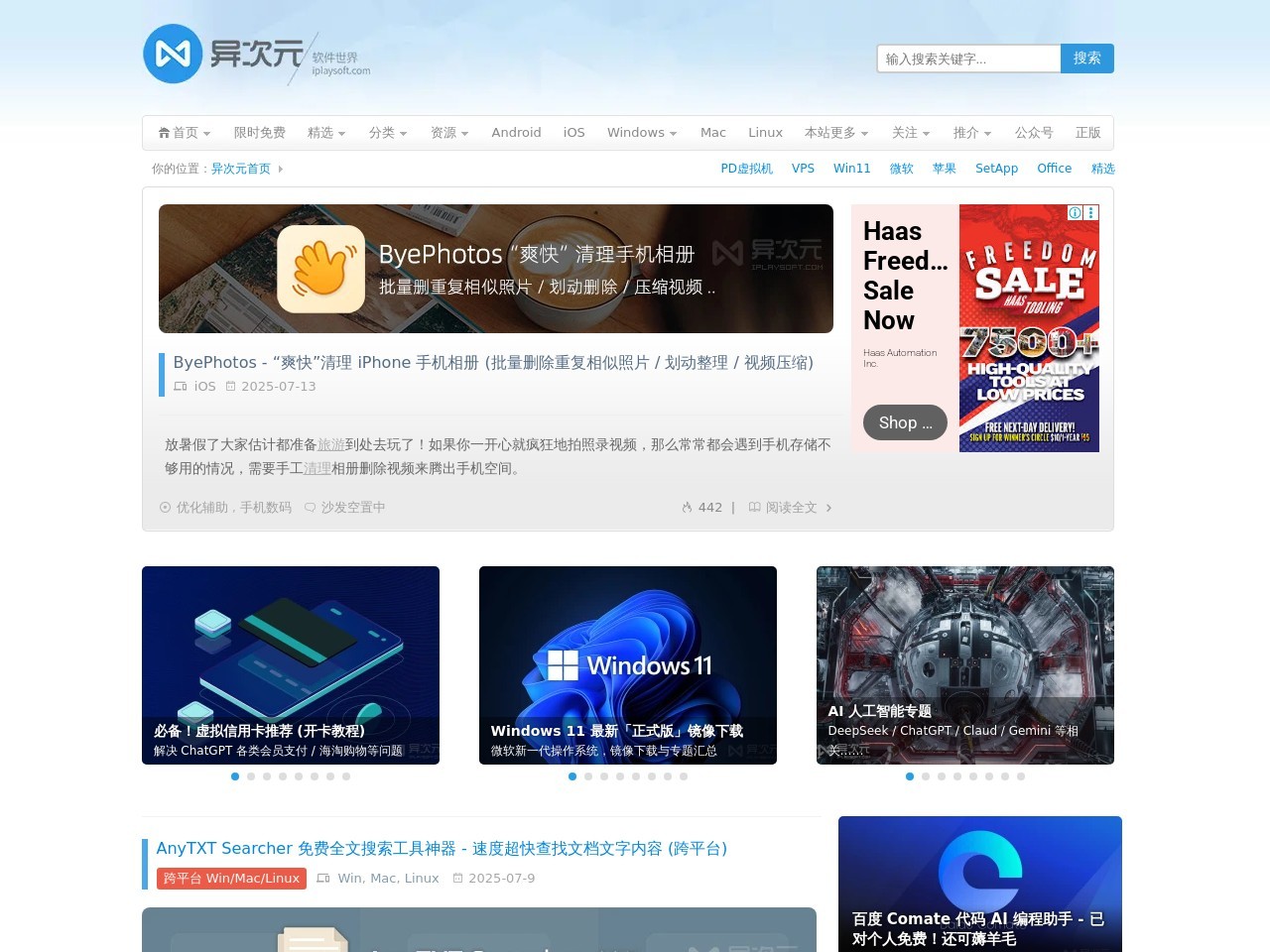Image resolution: width=1270 pixels, height=952 pixels.
Task: Click the 搜索 search button
Action: pyautogui.click(x=1087, y=59)
